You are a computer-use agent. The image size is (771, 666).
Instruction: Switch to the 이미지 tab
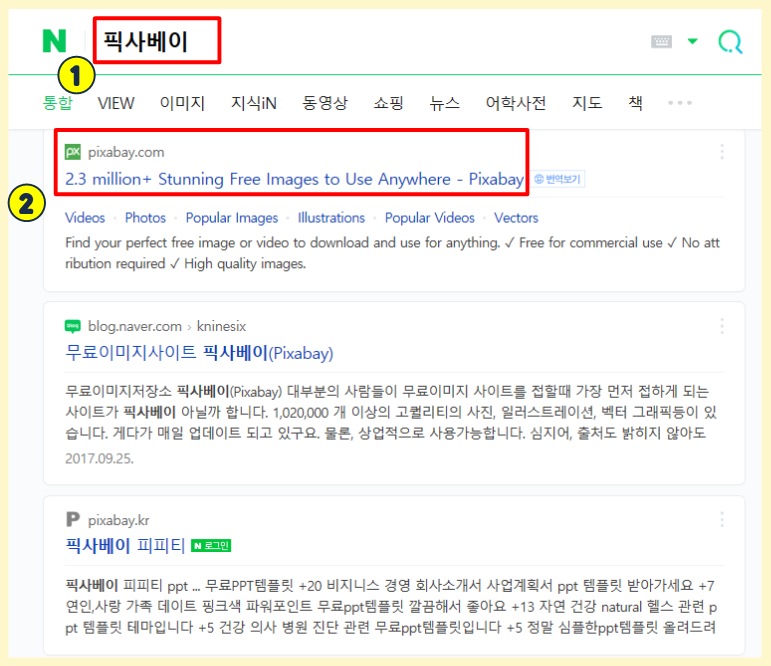click(182, 103)
